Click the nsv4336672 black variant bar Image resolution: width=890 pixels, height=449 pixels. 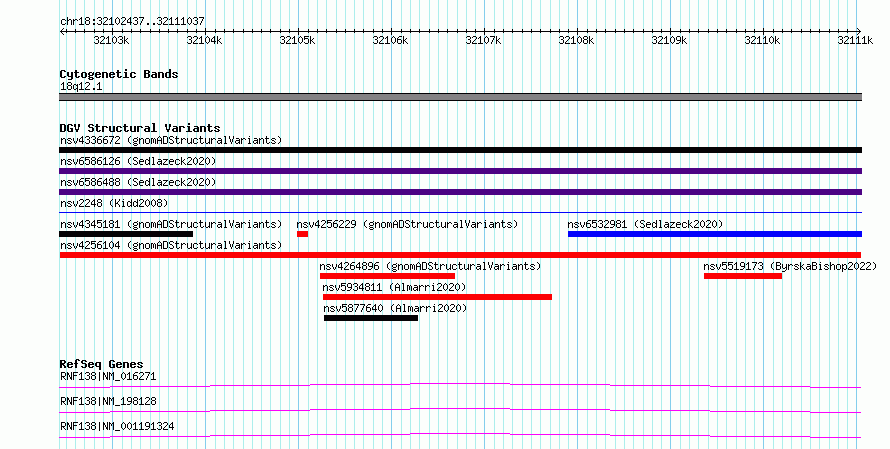pos(460,150)
